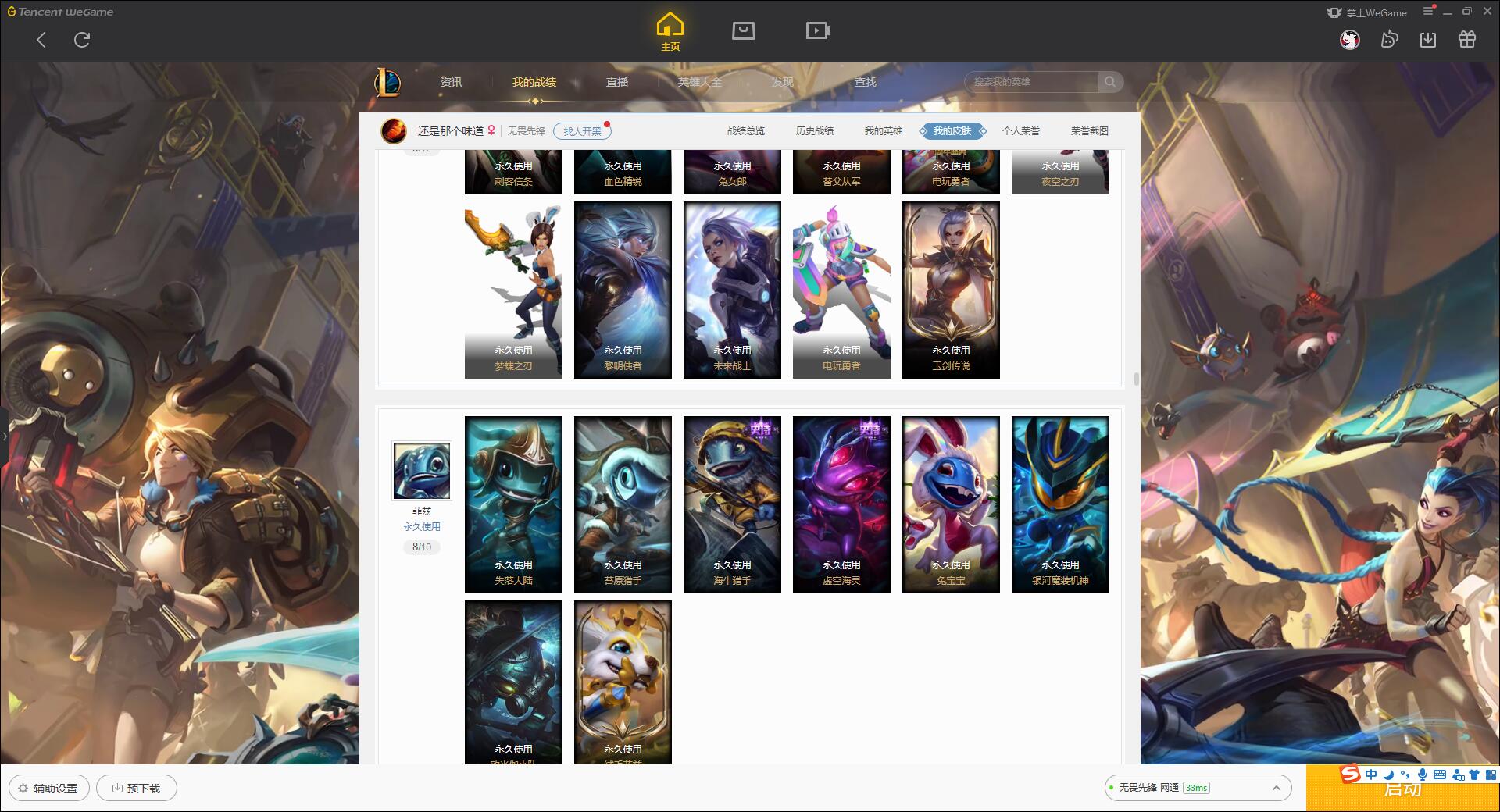Open the 夜空之刃 skin card
Image resolution: width=1500 pixels, height=812 pixels.
click(x=1060, y=172)
